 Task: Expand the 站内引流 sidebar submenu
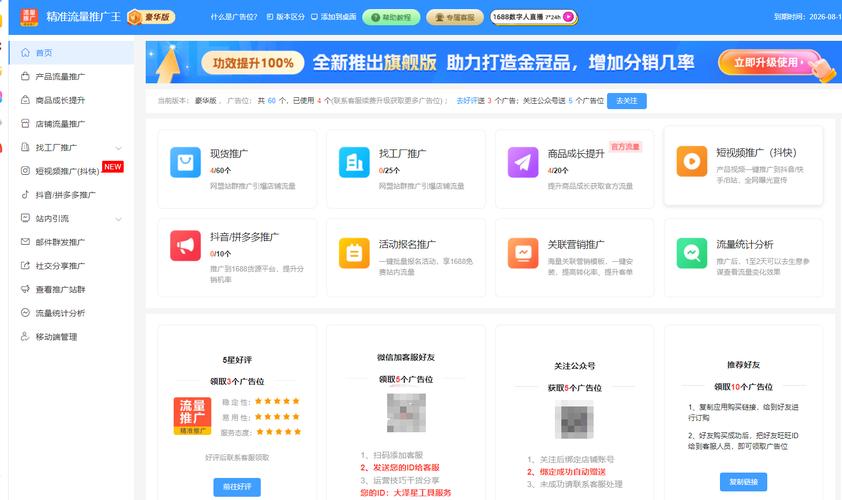click(119, 219)
